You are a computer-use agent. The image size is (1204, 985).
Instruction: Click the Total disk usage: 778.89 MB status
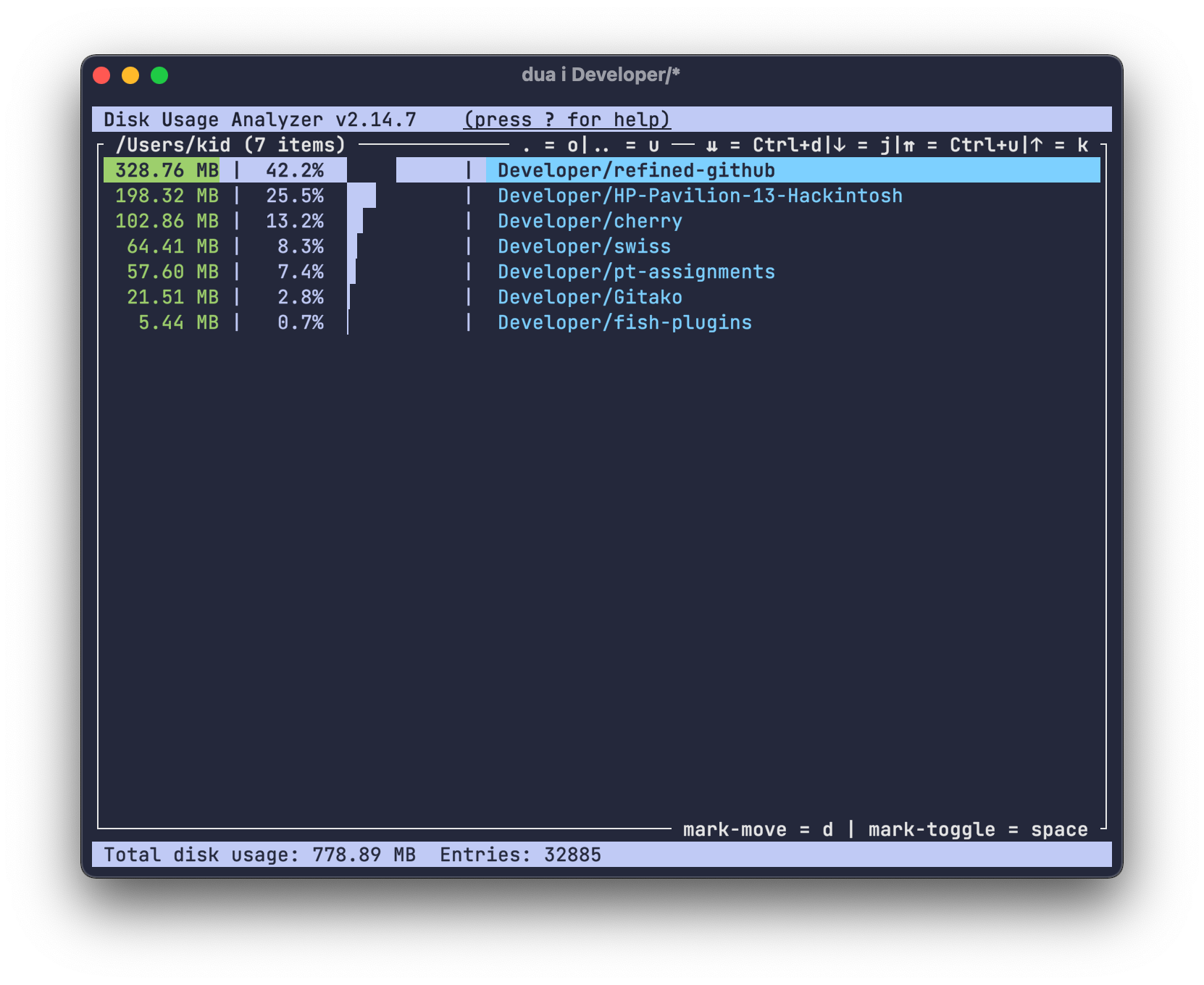tap(259, 855)
